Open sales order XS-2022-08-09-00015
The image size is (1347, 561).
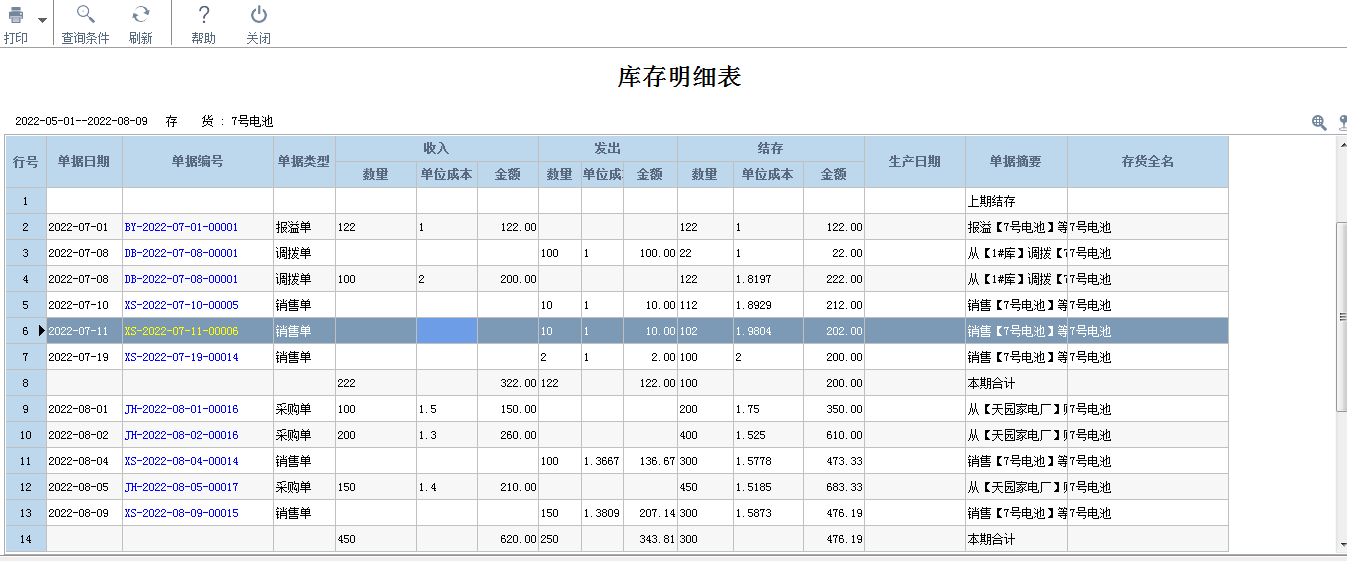pos(181,514)
